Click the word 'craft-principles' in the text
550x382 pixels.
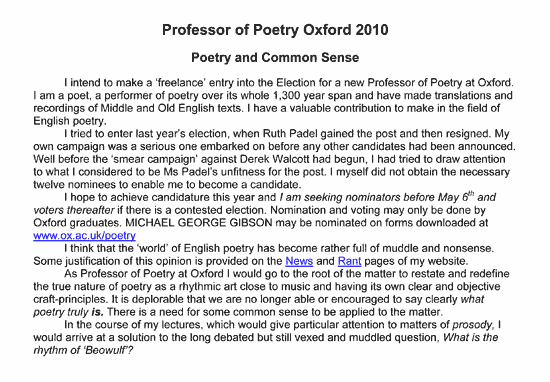pyautogui.click(x=70, y=300)
